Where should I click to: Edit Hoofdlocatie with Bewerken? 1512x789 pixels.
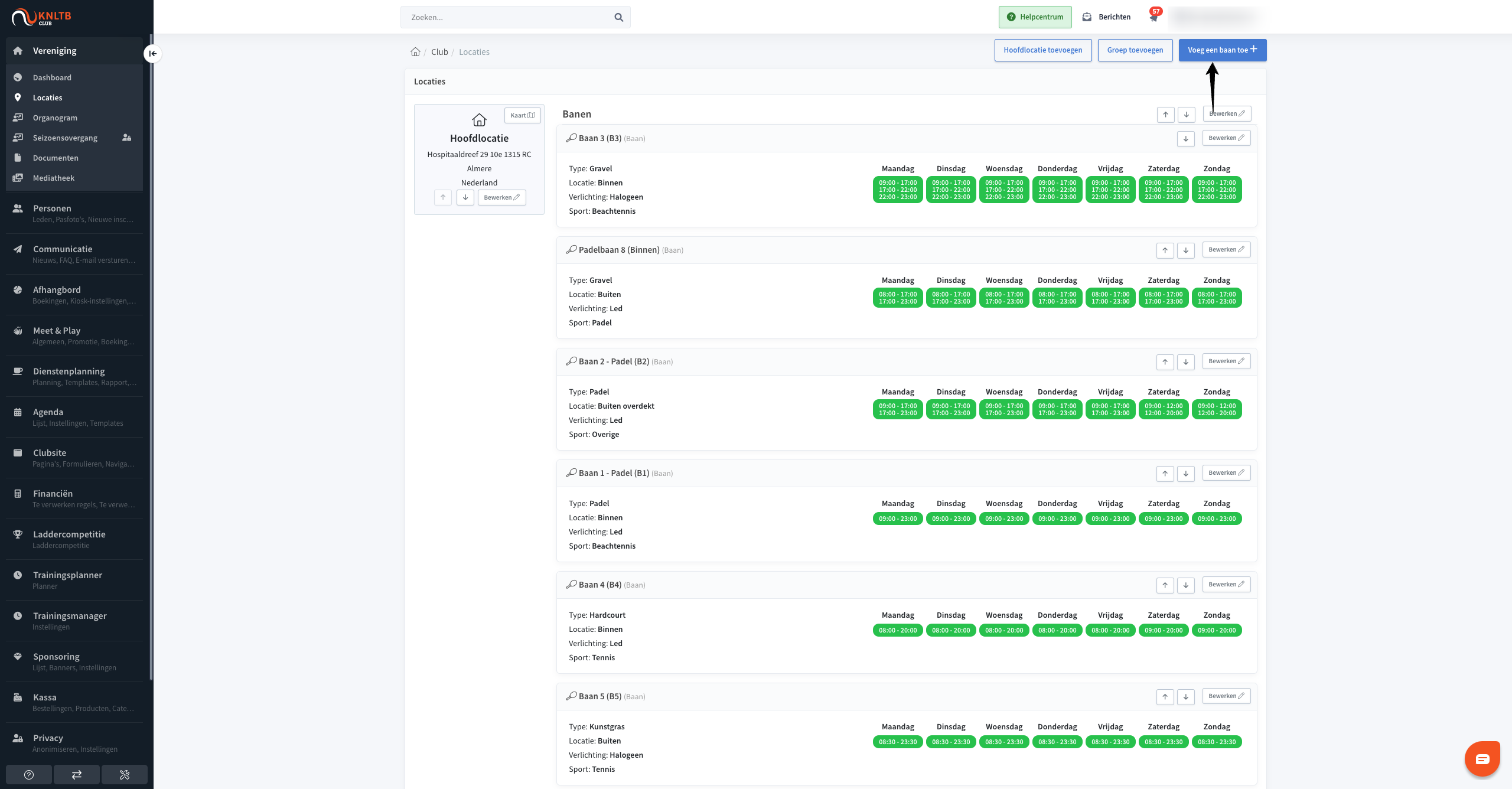(501, 197)
